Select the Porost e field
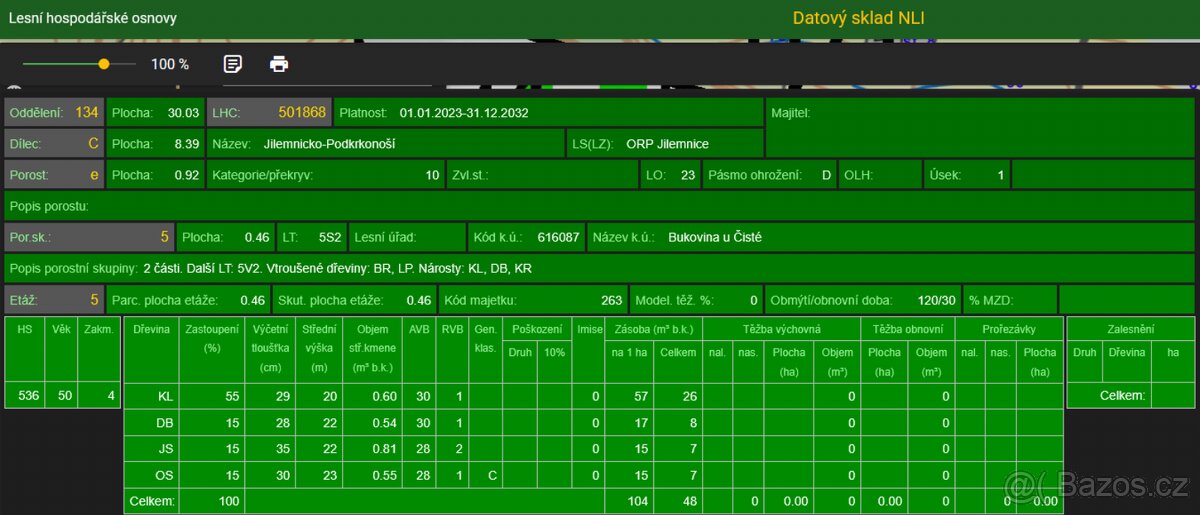Viewport: 1200px width, 515px height. click(x=54, y=175)
